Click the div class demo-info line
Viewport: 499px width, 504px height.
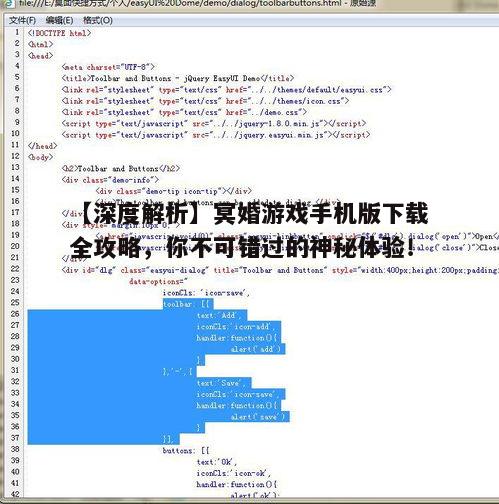click(x=110, y=180)
